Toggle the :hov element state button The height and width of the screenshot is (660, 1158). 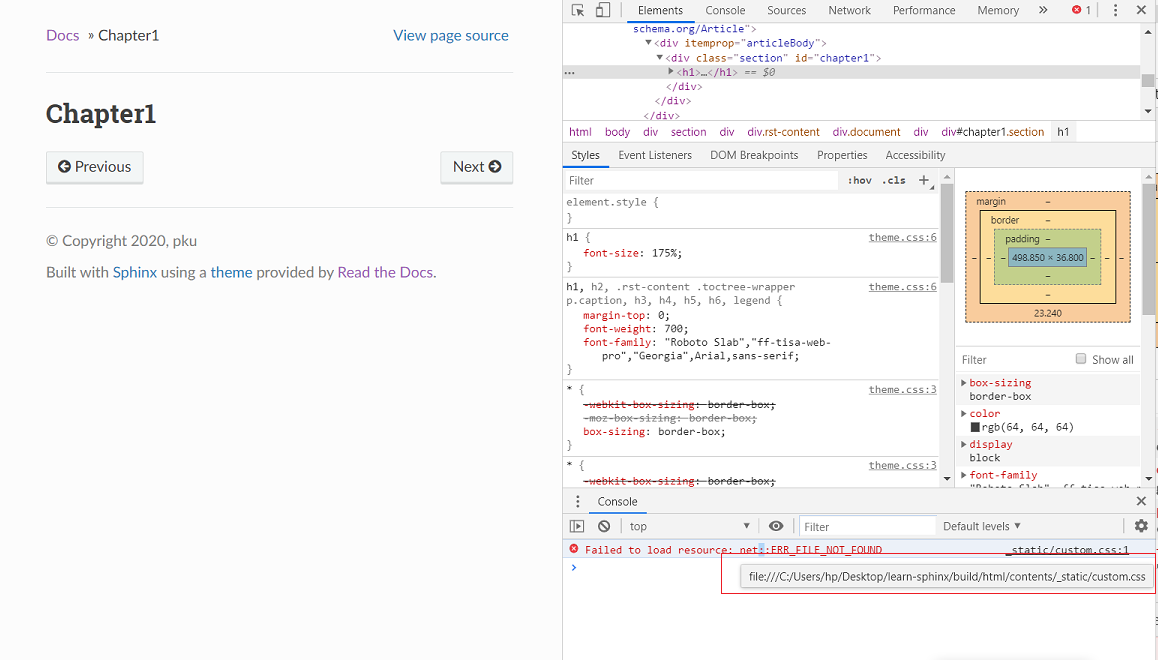point(859,181)
